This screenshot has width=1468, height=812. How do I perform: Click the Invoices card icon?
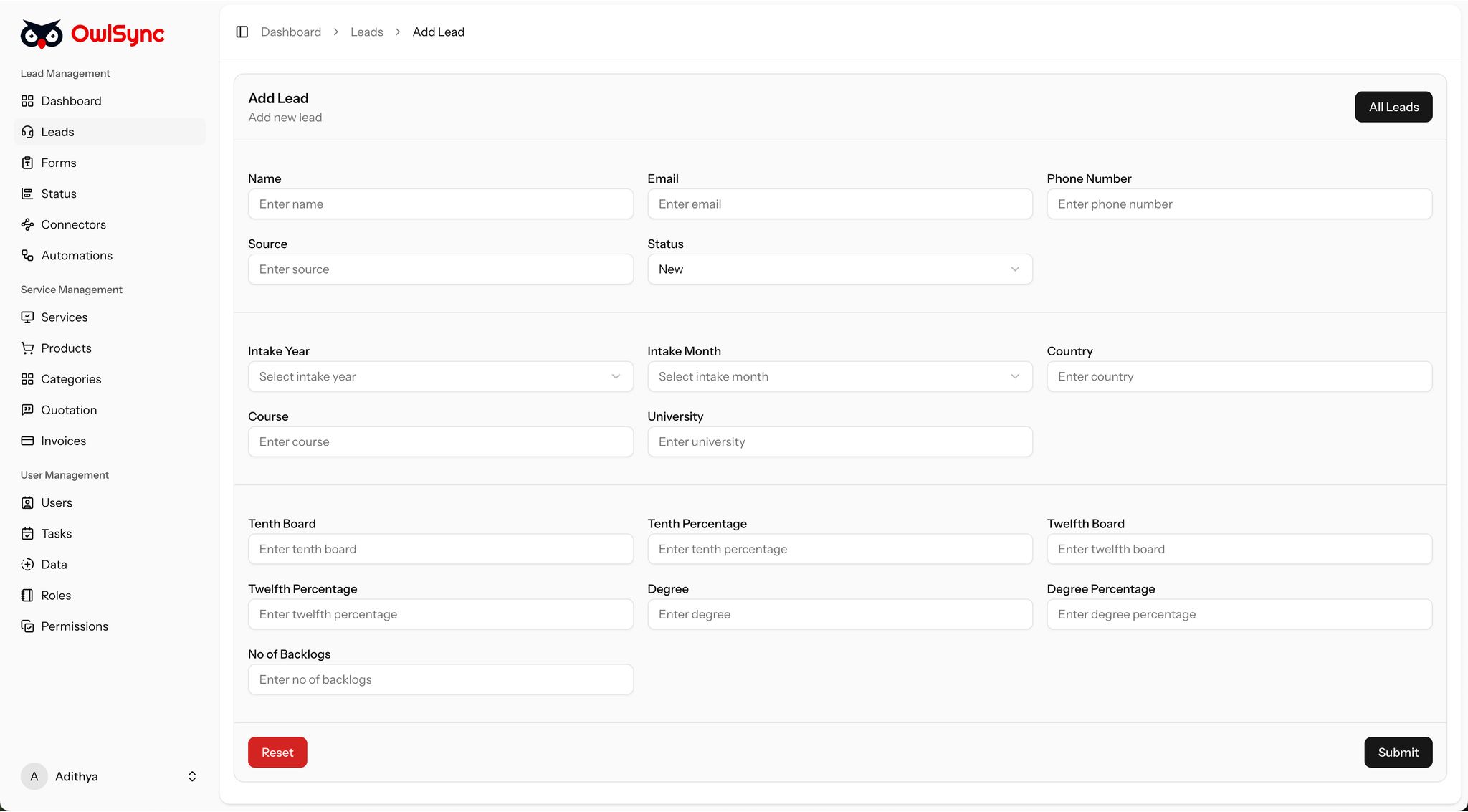(27, 441)
